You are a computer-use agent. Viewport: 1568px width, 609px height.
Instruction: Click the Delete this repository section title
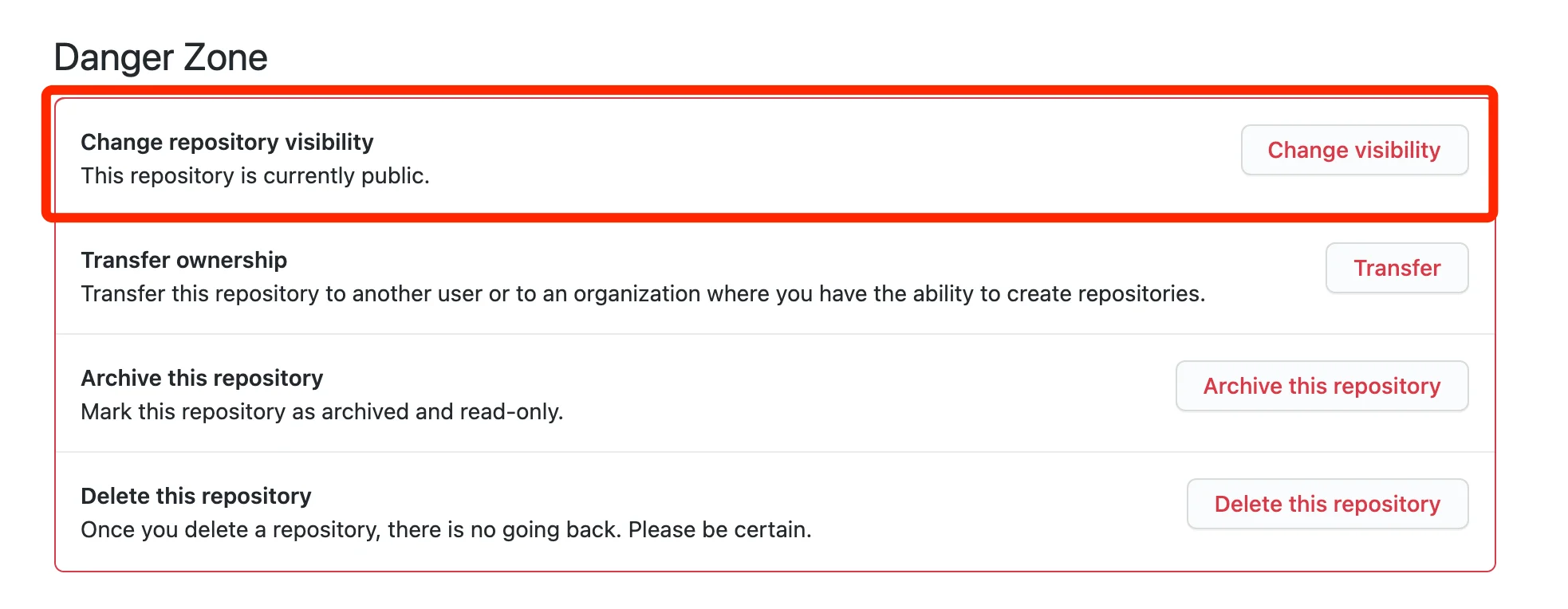coord(195,495)
